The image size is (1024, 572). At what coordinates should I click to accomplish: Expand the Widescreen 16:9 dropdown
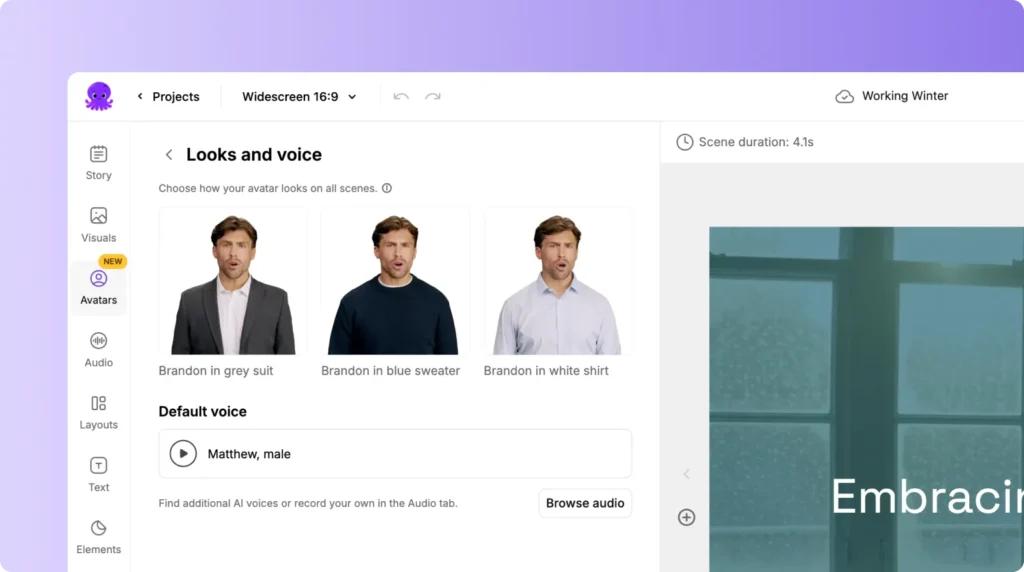click(x=299, y=97)
